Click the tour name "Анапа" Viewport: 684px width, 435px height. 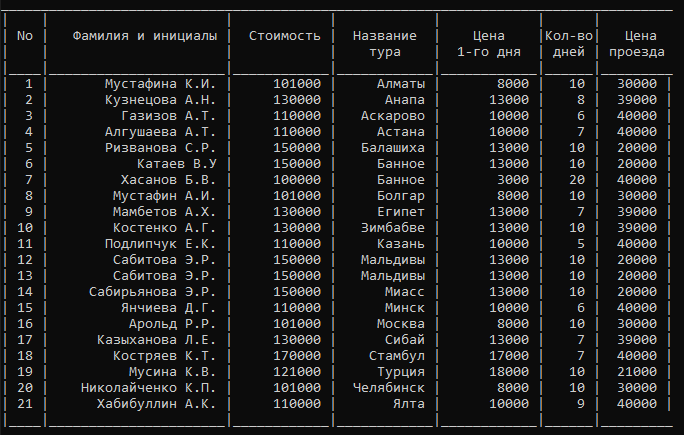click(x=405, y=100)
